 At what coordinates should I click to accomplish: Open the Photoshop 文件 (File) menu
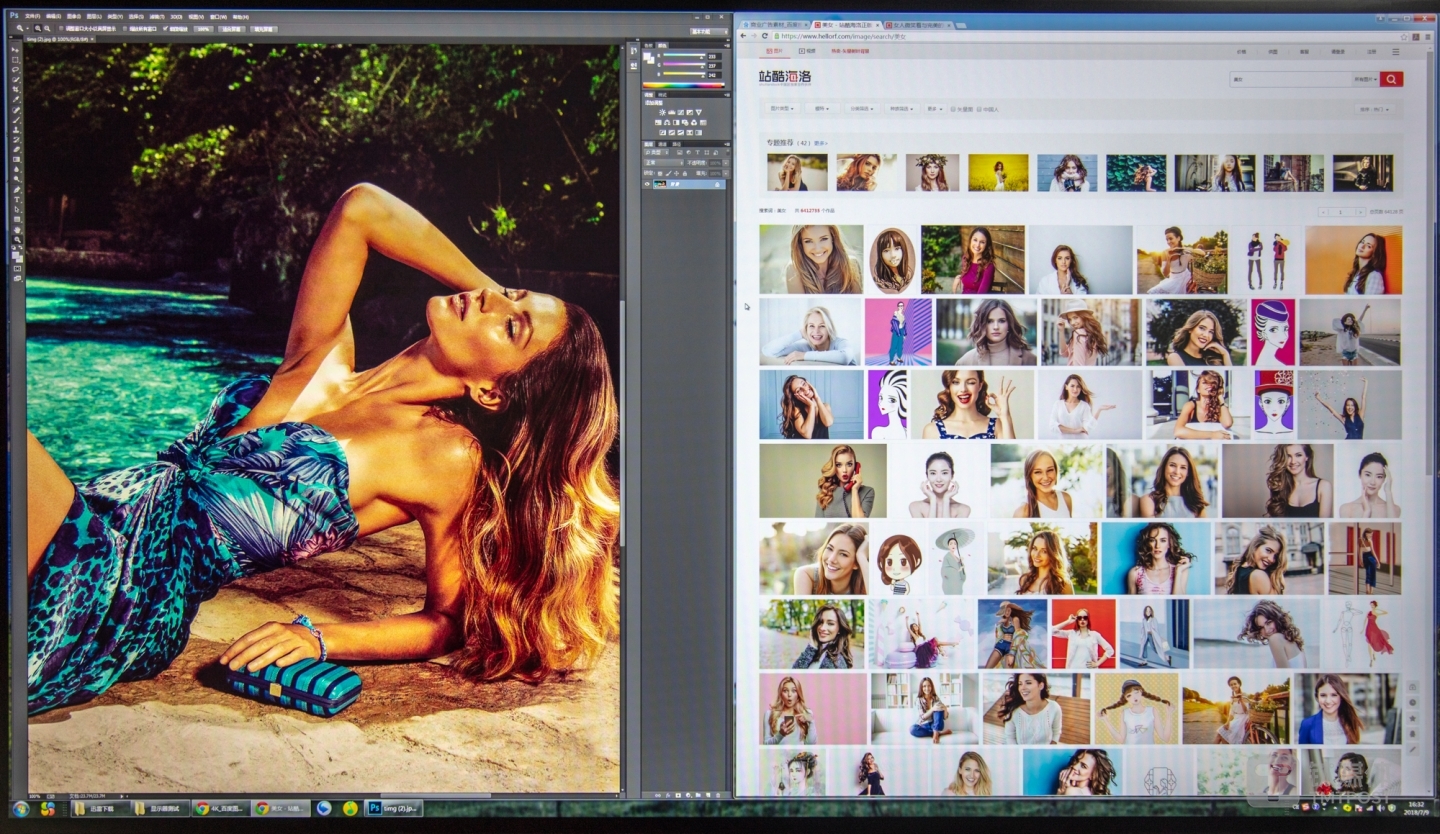point(32,16)
